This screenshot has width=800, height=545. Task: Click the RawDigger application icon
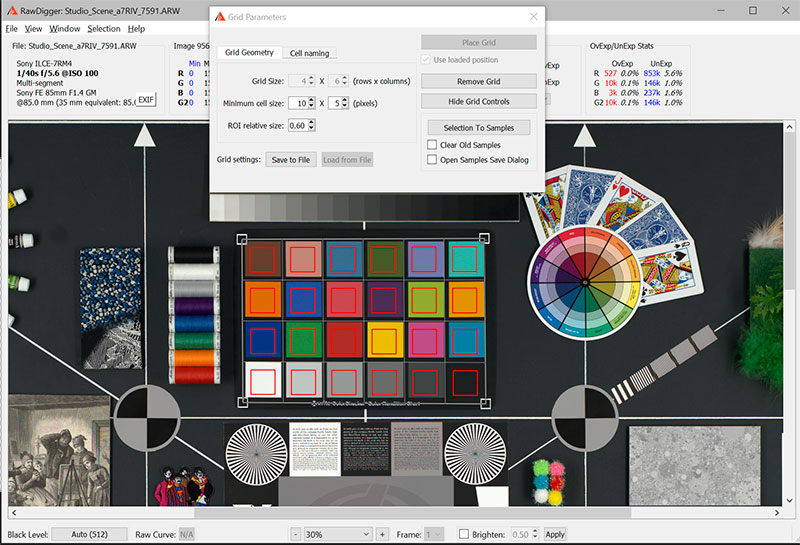(12, 11)
